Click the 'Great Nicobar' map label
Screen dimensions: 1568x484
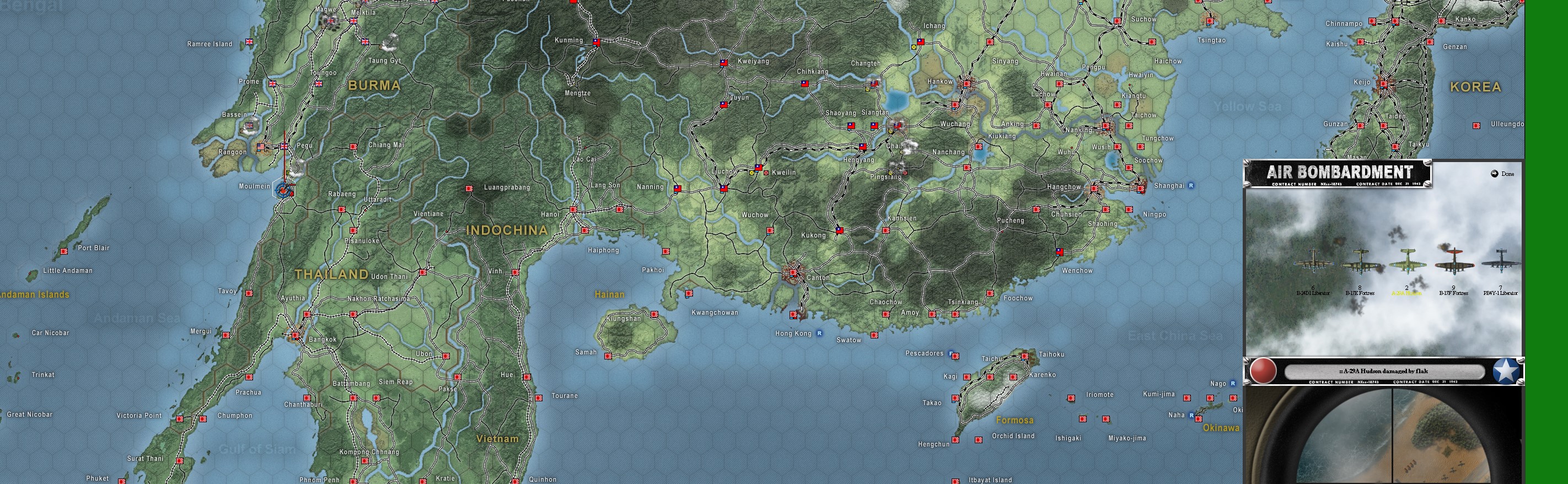(30, 415)
